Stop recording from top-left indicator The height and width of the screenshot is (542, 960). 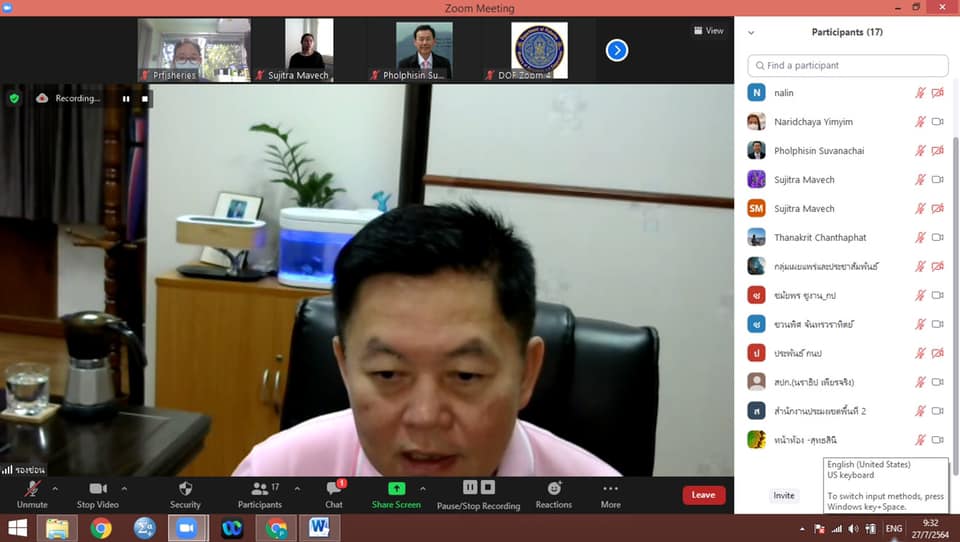[x=144, y=99]
